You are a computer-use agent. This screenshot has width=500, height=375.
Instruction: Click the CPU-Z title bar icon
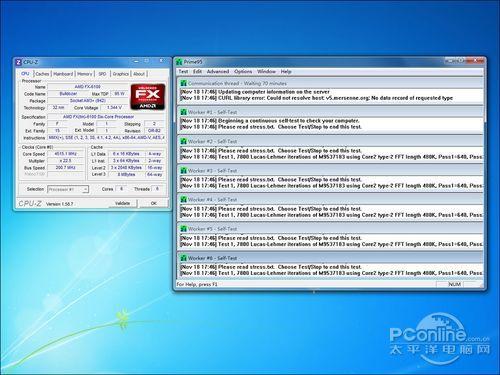(x=19, y=62)
